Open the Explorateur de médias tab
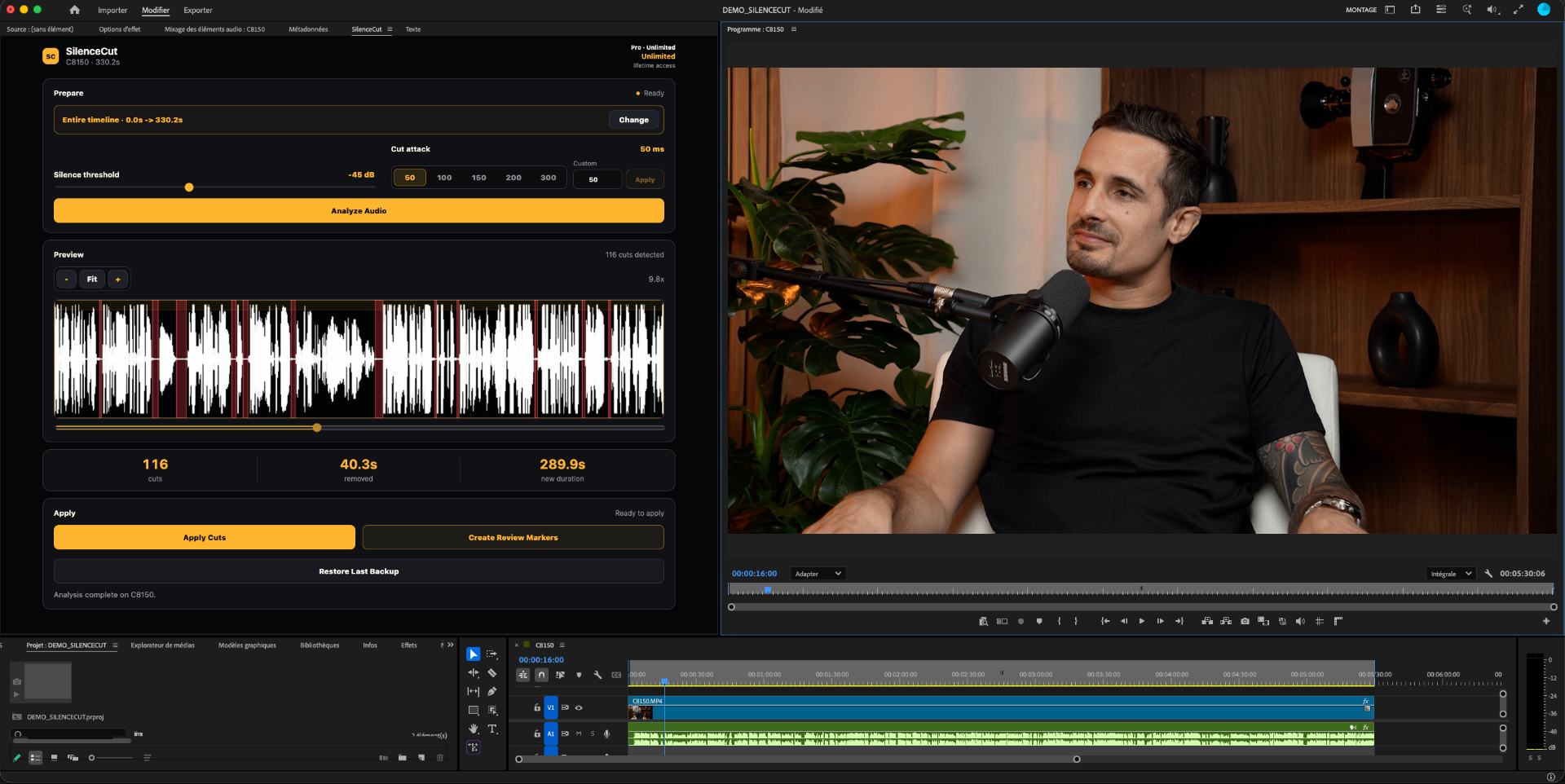The image size is (1565, 784). (x=163, y=645)
